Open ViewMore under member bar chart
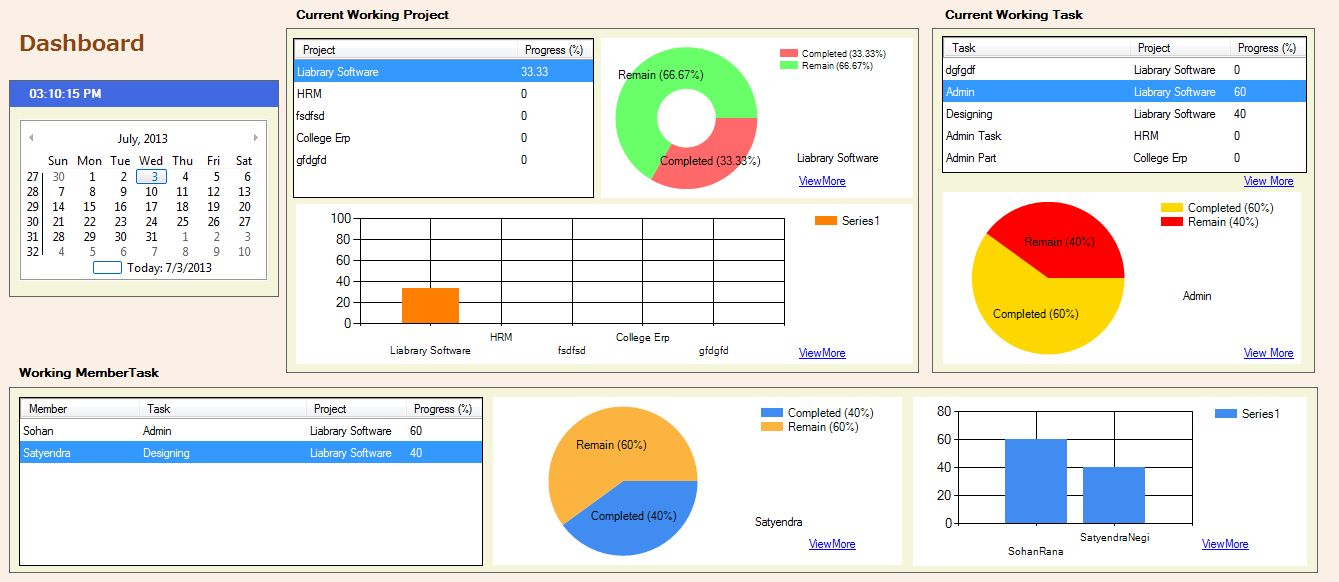Viewport: 1339px width, 582px height. (1225, 544)
